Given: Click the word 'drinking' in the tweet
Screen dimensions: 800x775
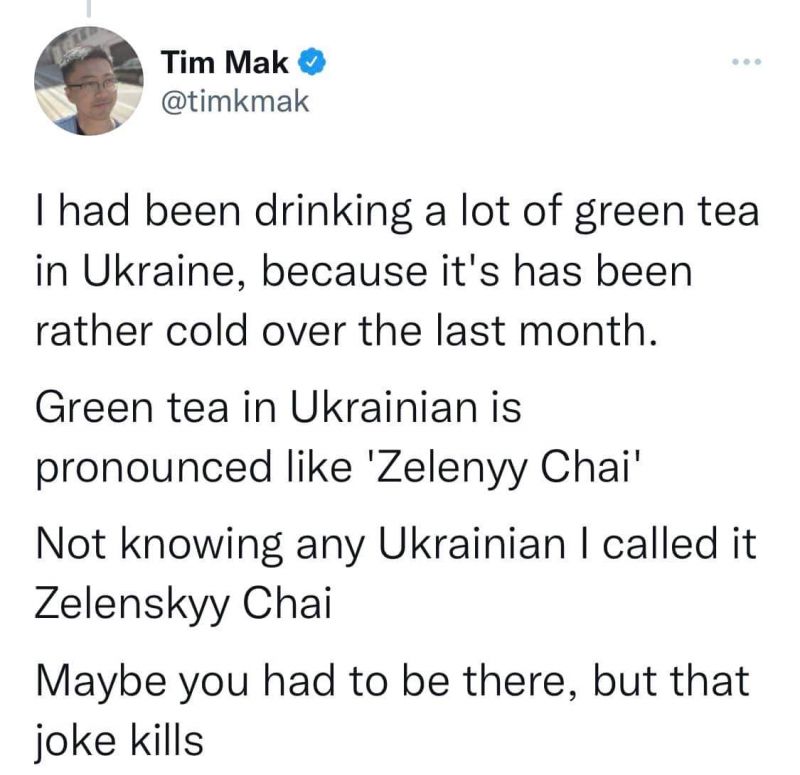Looking at the screenshot, I should (x=333, y=213).
